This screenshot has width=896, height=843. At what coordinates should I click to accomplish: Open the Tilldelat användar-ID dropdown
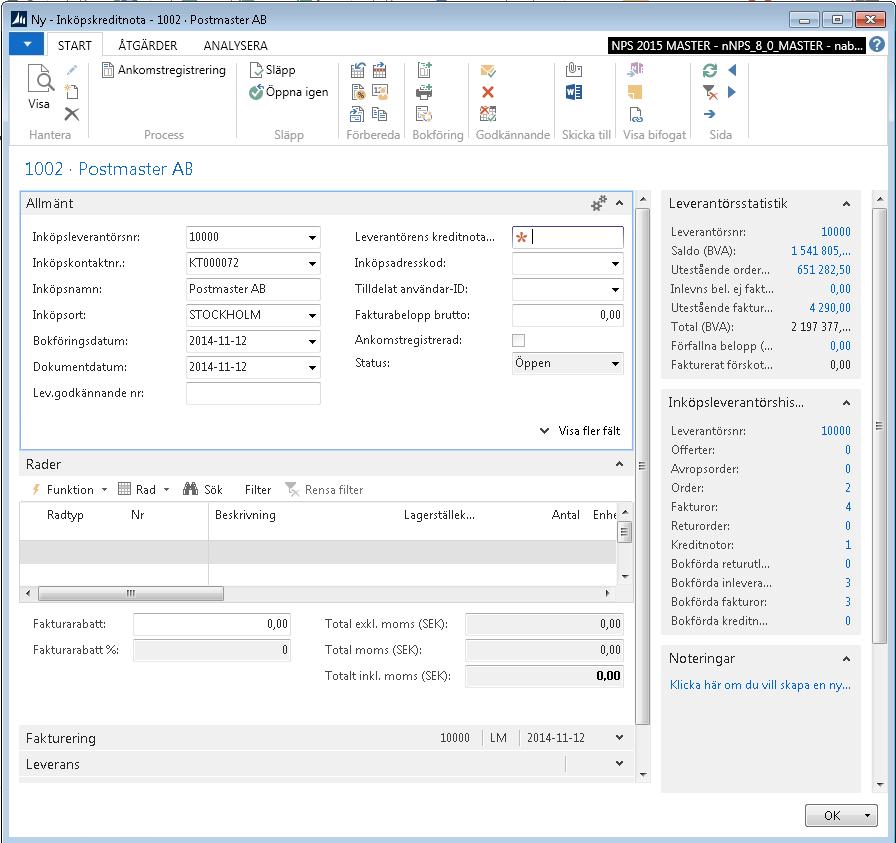tap(615, 289)
